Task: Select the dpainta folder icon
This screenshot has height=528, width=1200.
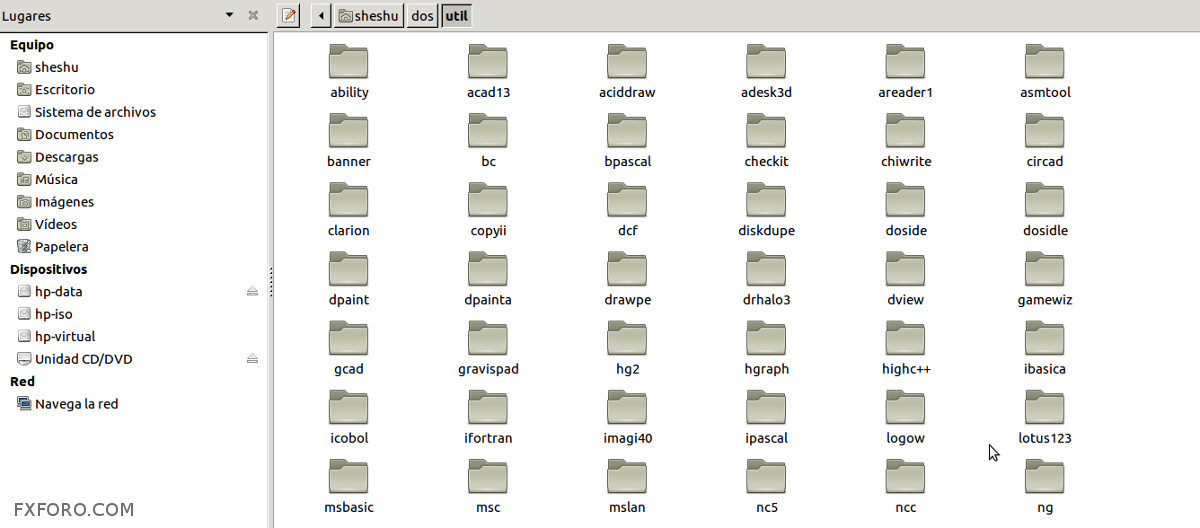Action: pyautogui.click(x=488, y=269)
